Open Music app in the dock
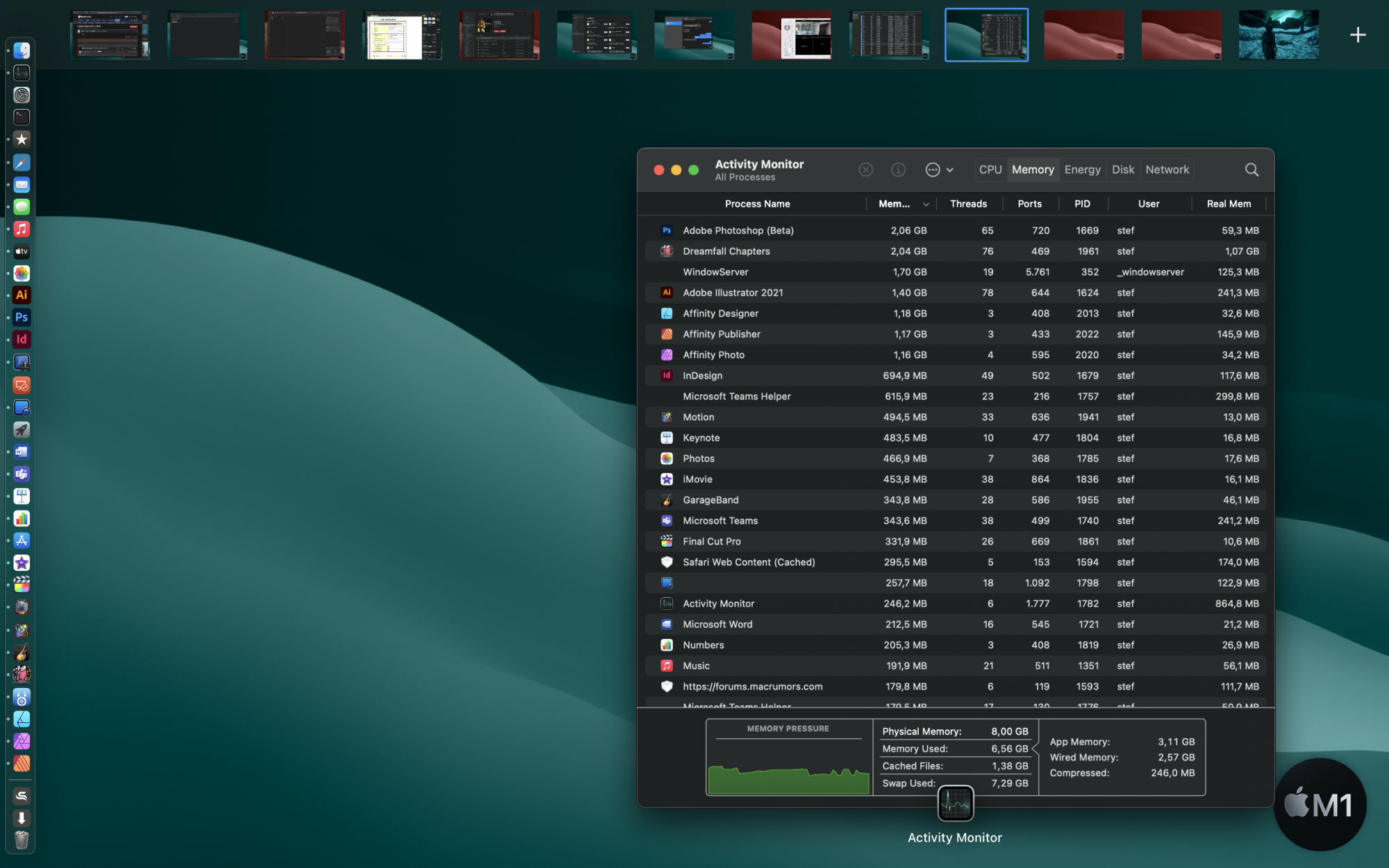Viewport: 1389px width, 868px height. [22, 229]
